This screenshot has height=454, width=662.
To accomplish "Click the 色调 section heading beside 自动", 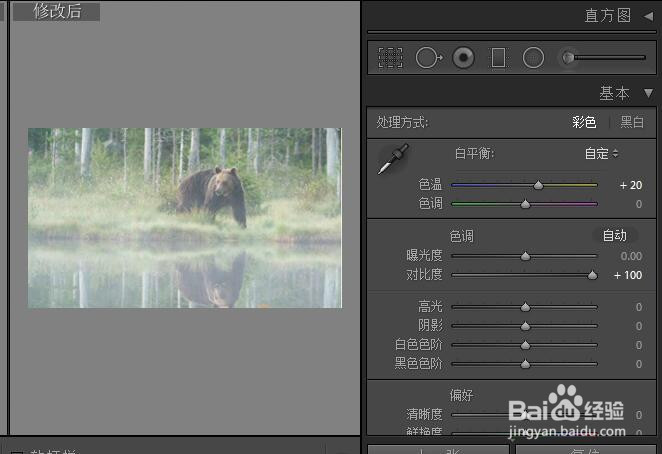I will pos(461,236).
